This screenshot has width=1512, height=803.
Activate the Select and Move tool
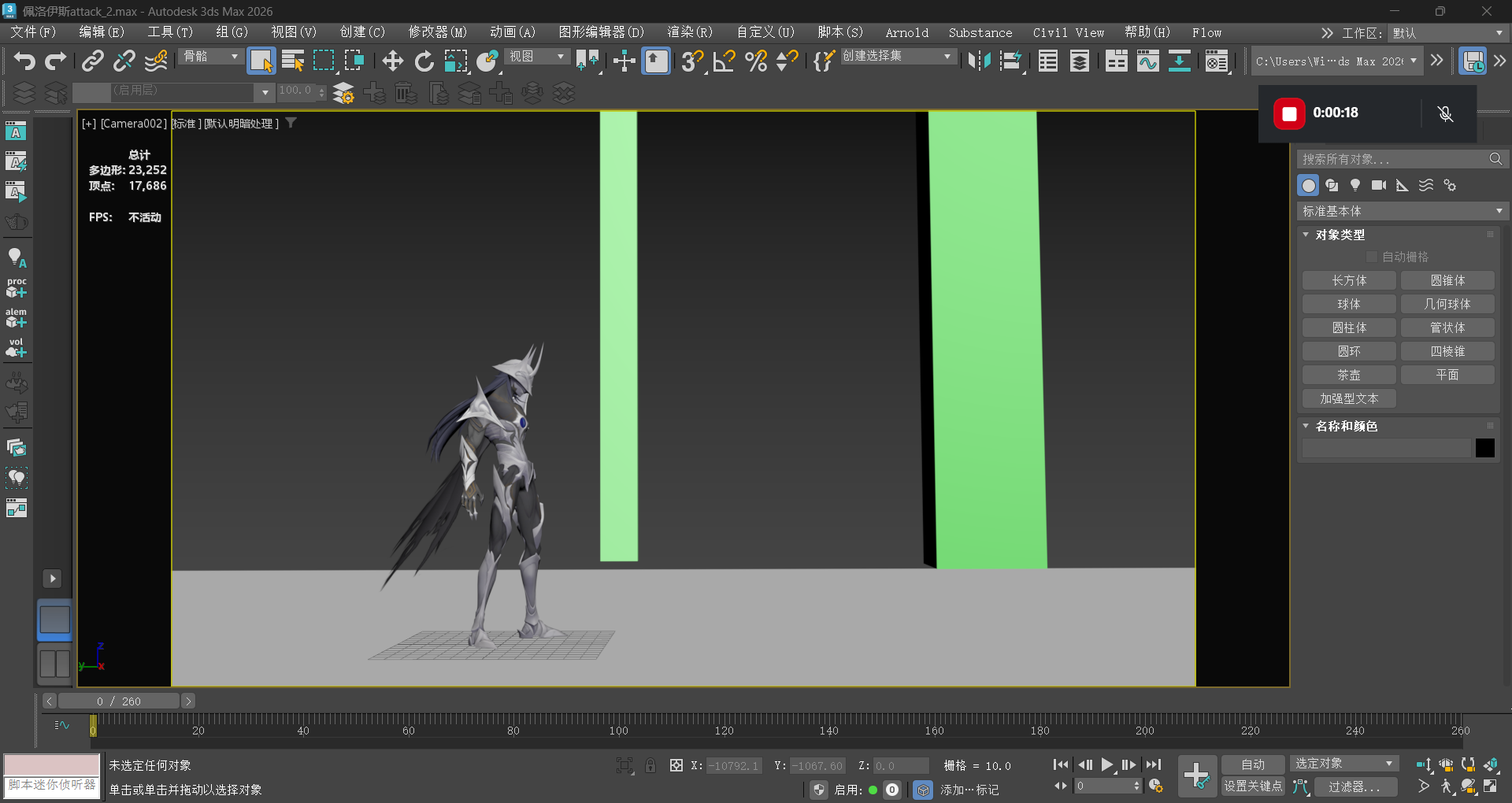point(392,61)
